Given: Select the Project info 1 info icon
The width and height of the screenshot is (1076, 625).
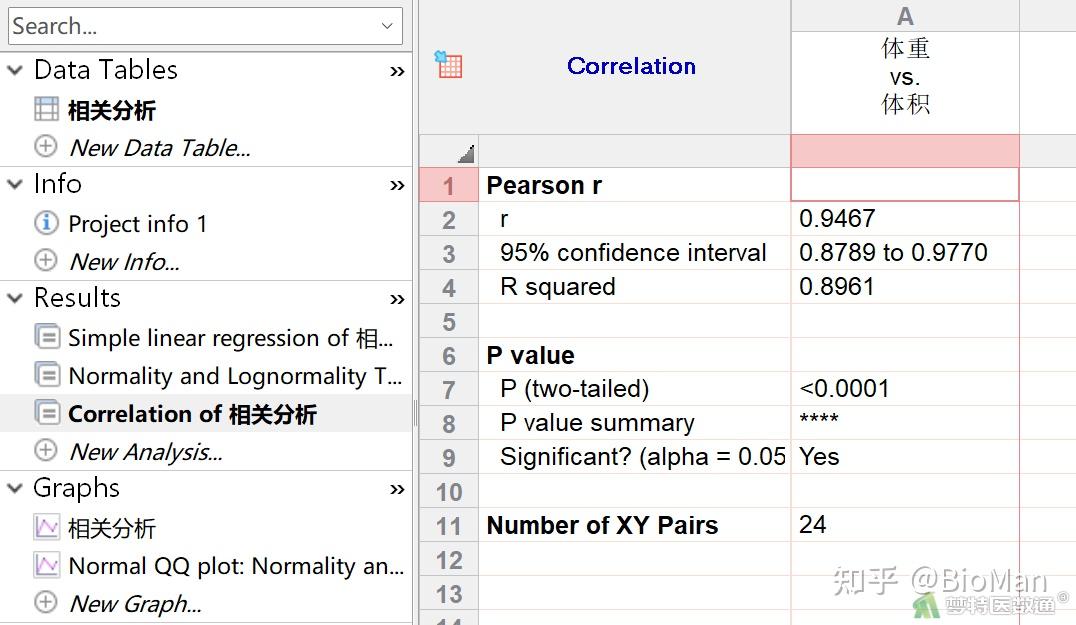Looking at the screenshot, I should coord(46,223).
